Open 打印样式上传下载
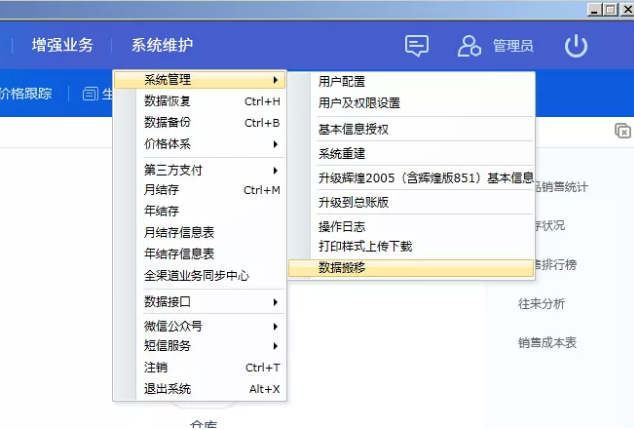 tap(412, 246)
